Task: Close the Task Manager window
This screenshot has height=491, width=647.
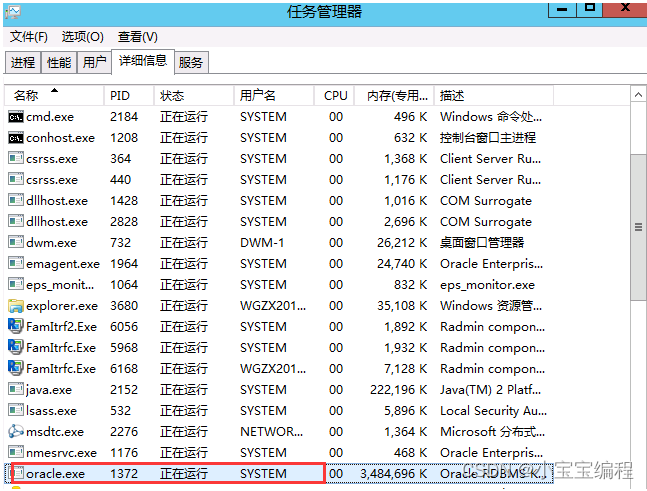Action: [625, 9]
